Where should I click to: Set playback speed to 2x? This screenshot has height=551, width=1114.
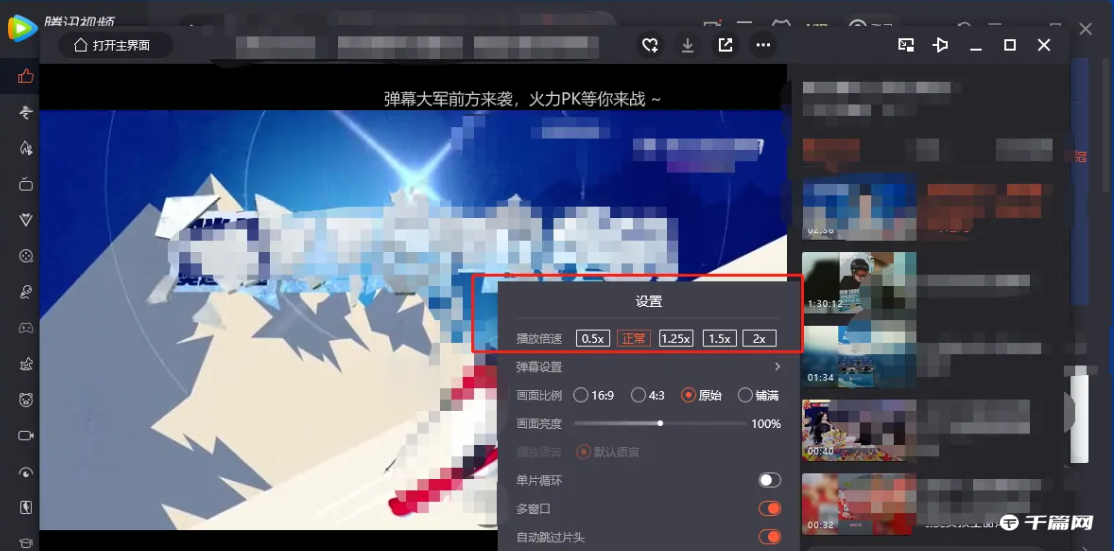759,339
